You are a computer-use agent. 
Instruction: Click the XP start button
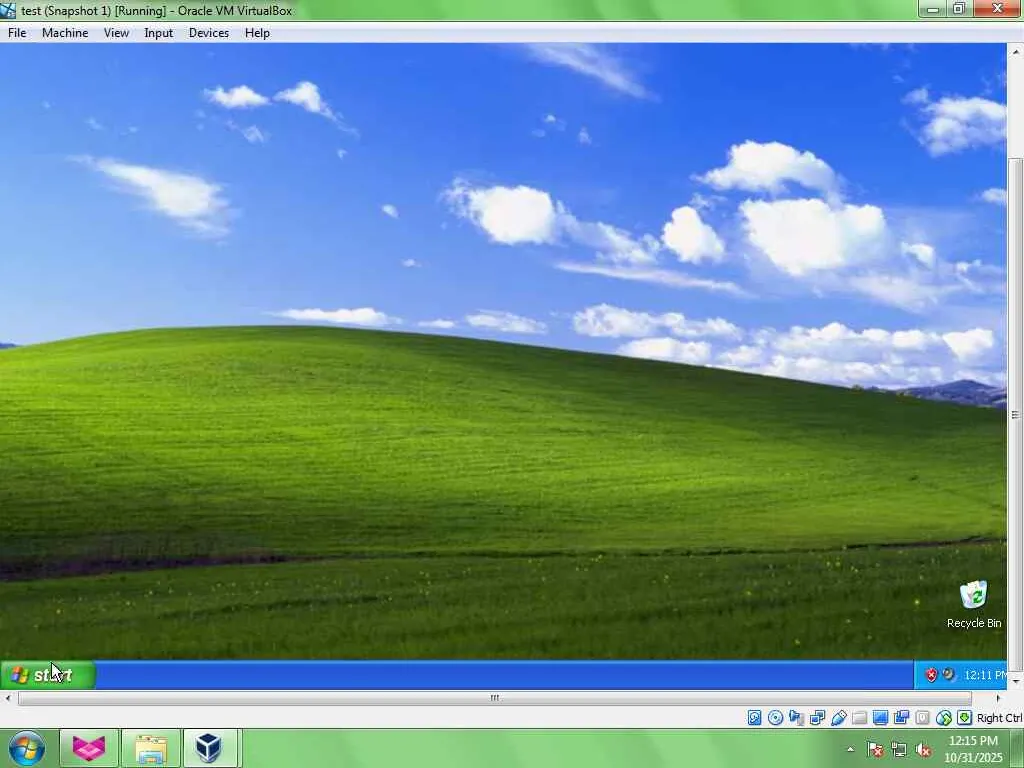pyautogui.click(x=48, y=675)
